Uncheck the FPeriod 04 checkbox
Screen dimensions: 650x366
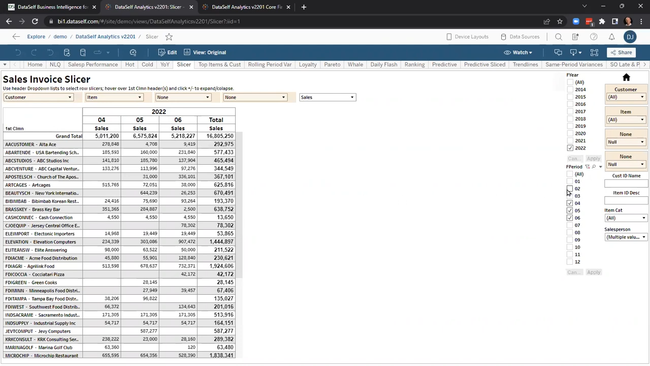coord(570,203)
